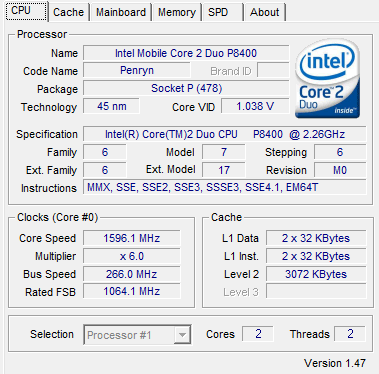
Task: Click the 45 nm technology value
Action: pos(111,106)
